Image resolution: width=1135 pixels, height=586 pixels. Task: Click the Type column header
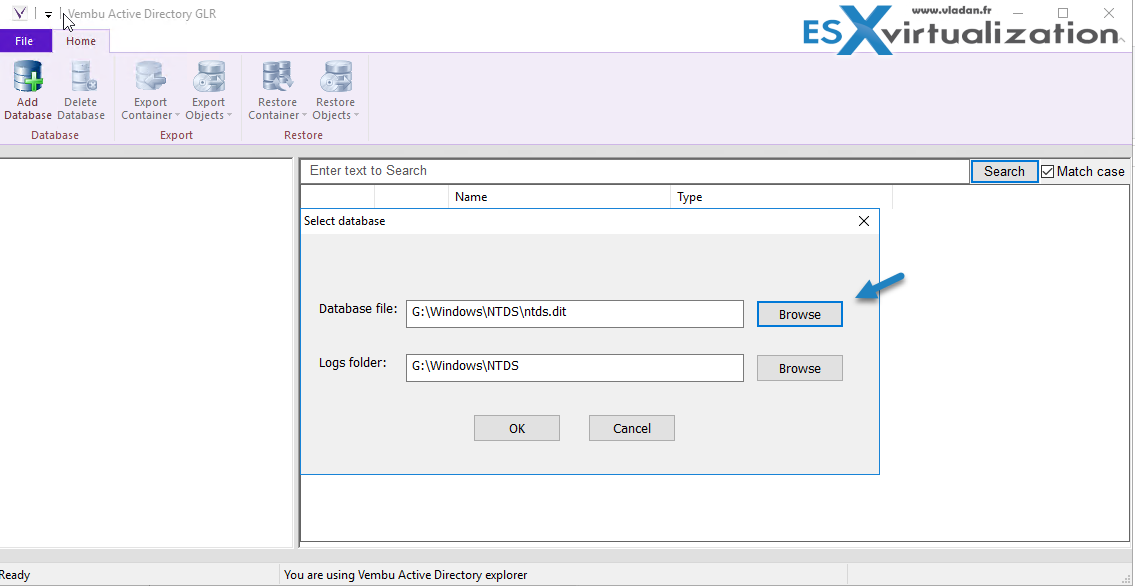pos(782,197)
